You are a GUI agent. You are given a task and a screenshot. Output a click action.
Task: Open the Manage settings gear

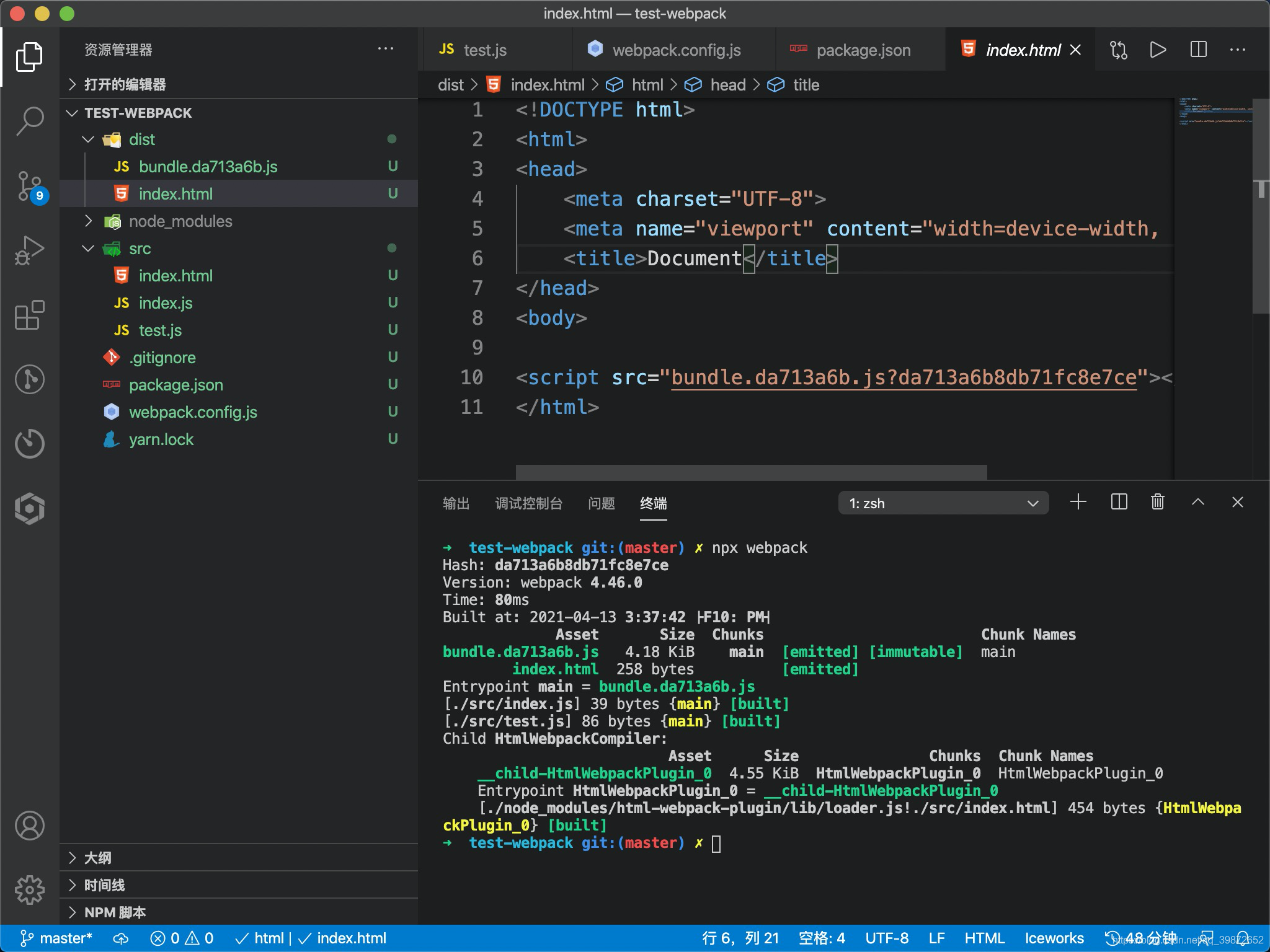(29, 890)
